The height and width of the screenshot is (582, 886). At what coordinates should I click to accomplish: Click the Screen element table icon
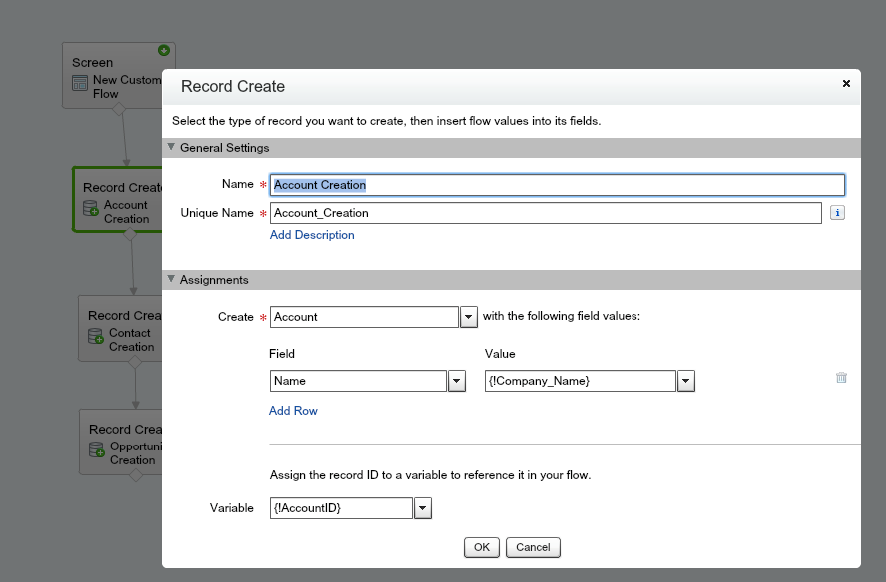click(80, 84)
